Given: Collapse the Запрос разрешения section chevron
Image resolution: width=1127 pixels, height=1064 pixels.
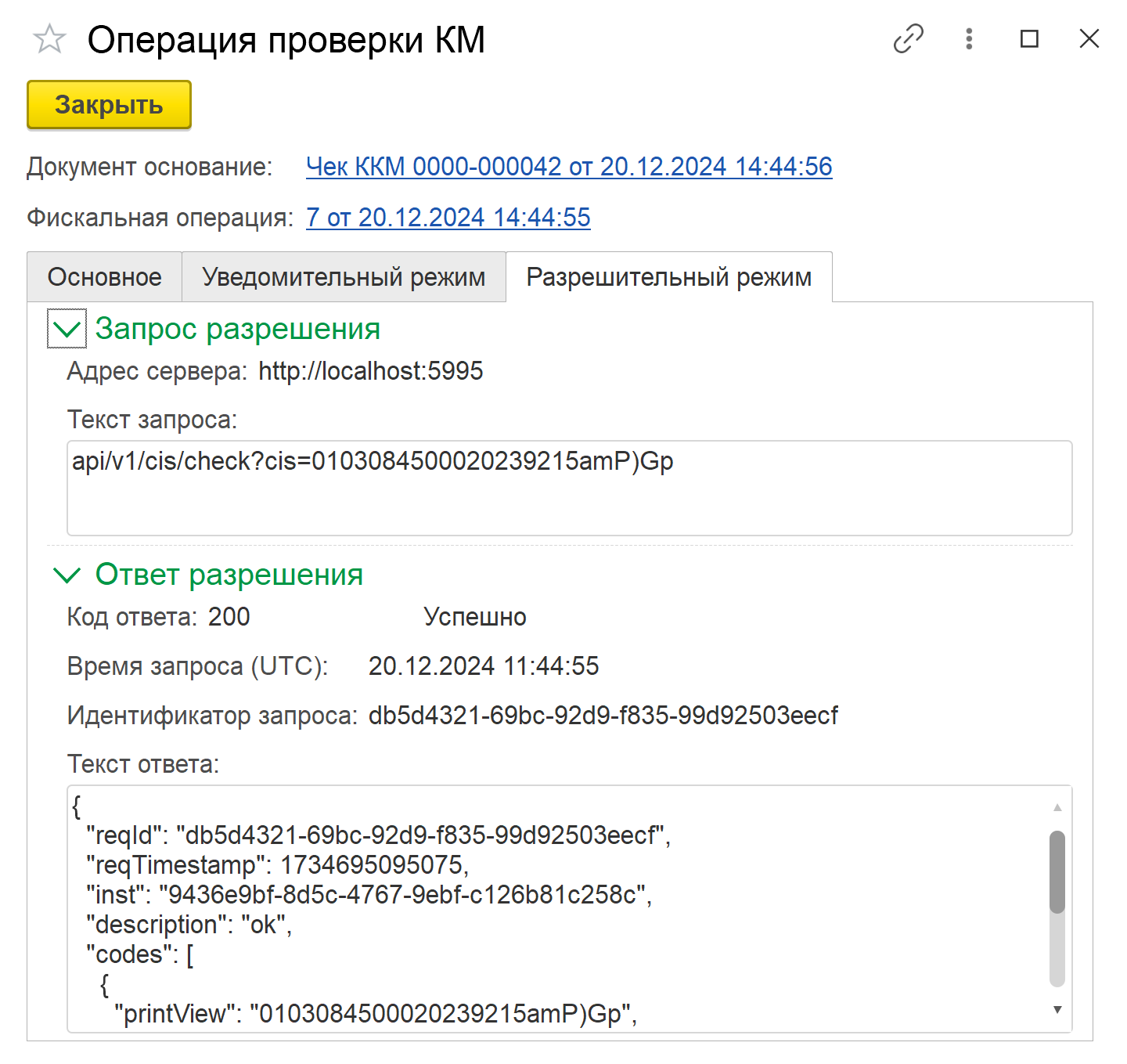Looking at the screenshot, I should (67, 329).
